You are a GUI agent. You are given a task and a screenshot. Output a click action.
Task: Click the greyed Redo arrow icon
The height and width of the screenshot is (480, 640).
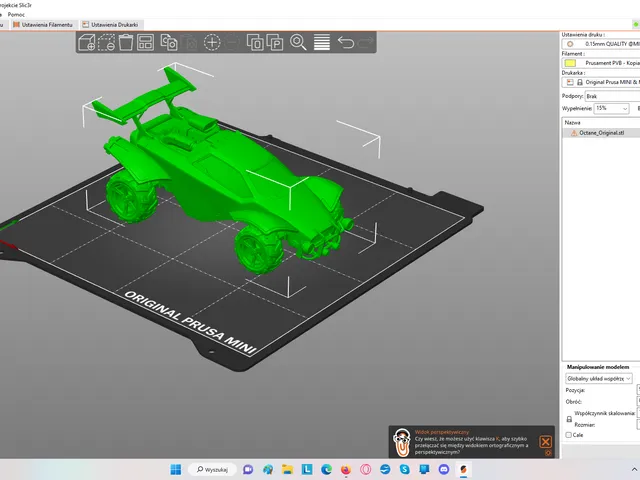point(365,42)
